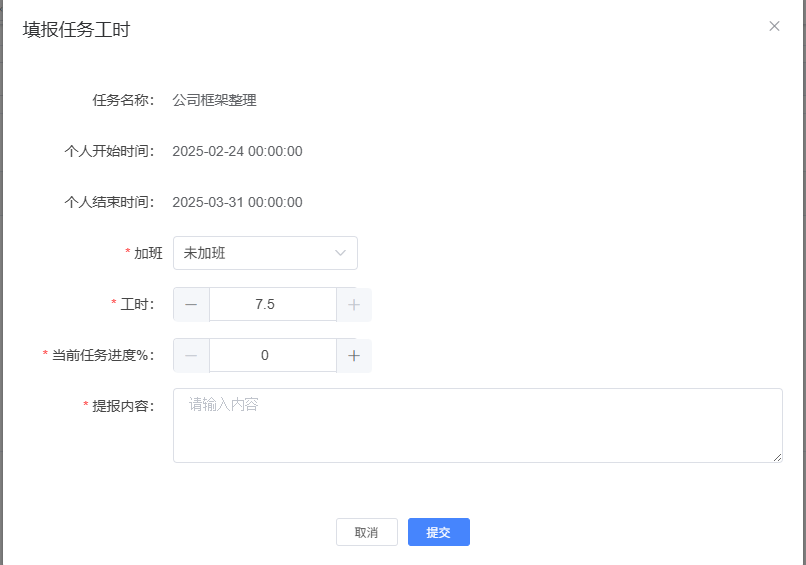Close the 填报任务工时 dialog
Screen dimensions: 806x565
click(x=774, y=27)
